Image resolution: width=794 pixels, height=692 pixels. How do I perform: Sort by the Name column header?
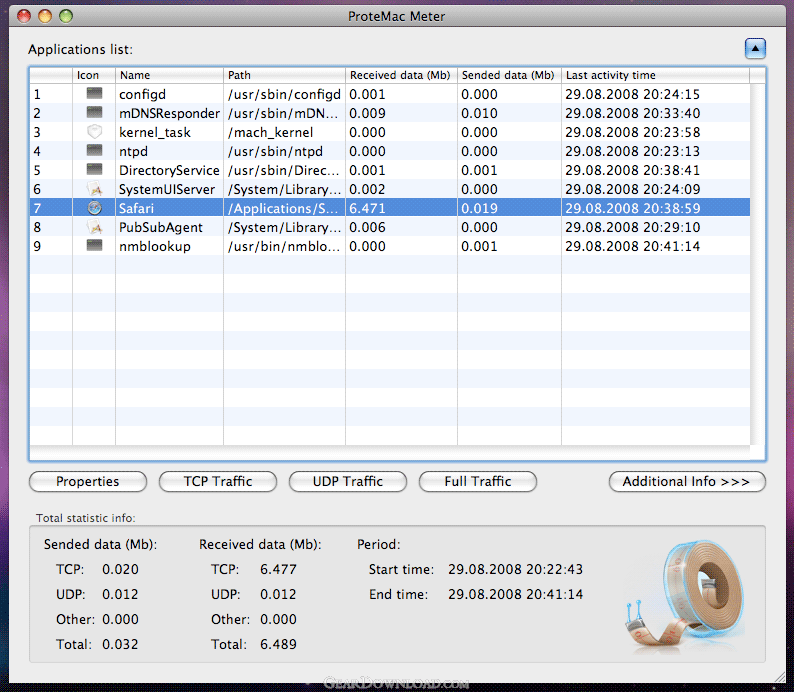click(x=169, y=75)
